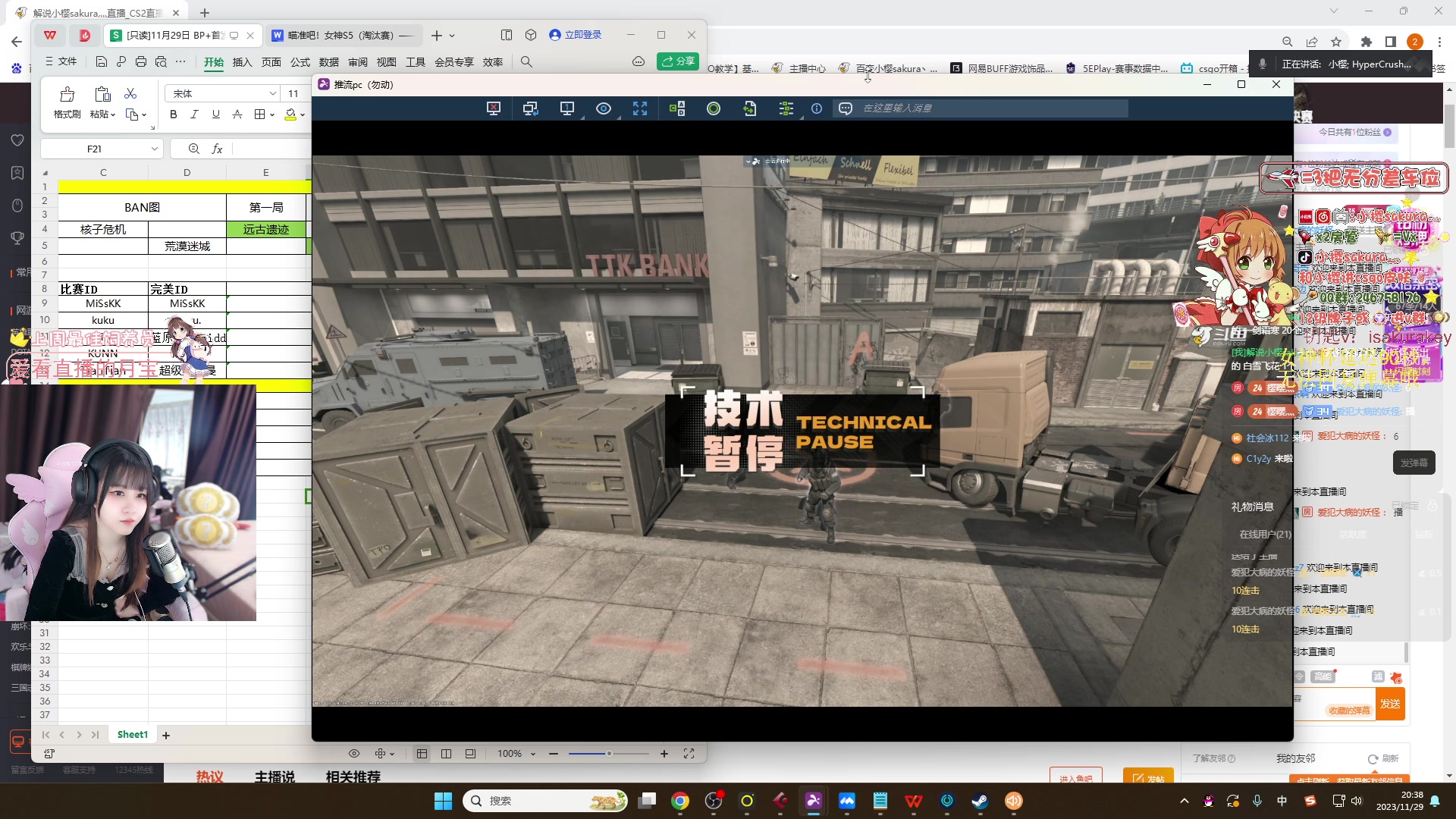The image size is (1456, 819).
Task: Launch Chrome from the Windows taskbar
Action: [680, 800]
